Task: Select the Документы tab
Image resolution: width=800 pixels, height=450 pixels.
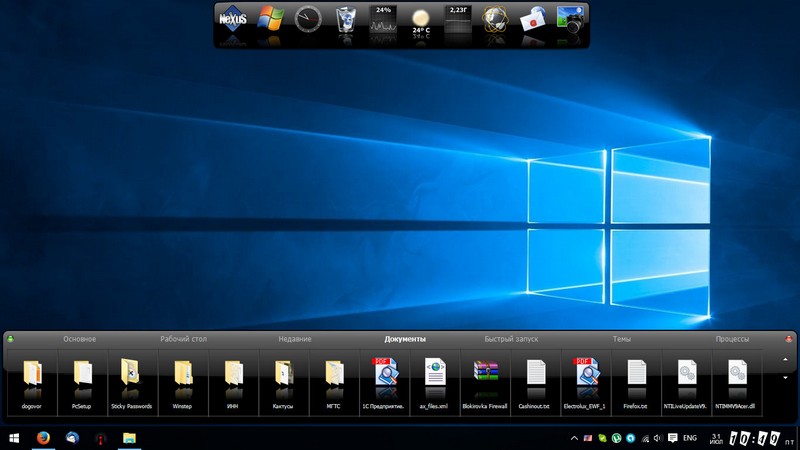Action: tap(405, 339)
